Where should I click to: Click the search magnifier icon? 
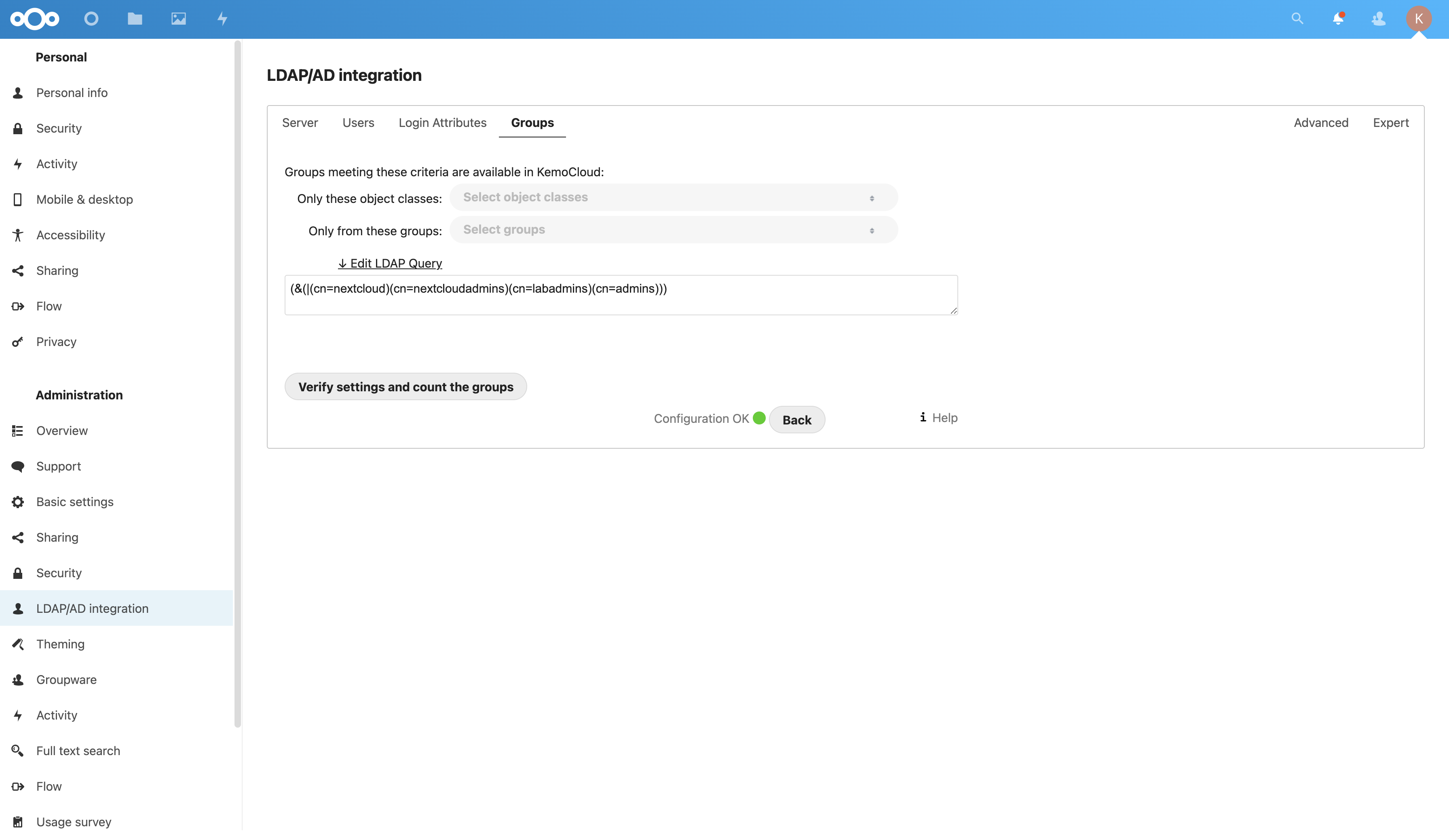[1297, 19]
